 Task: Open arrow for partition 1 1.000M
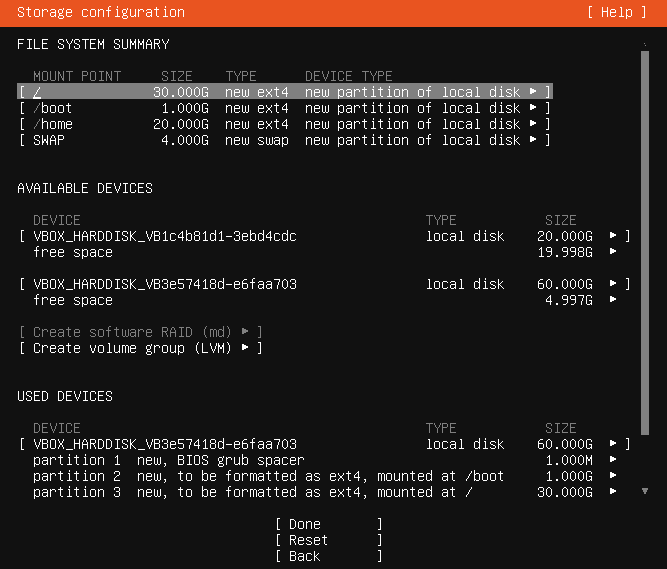613,459
